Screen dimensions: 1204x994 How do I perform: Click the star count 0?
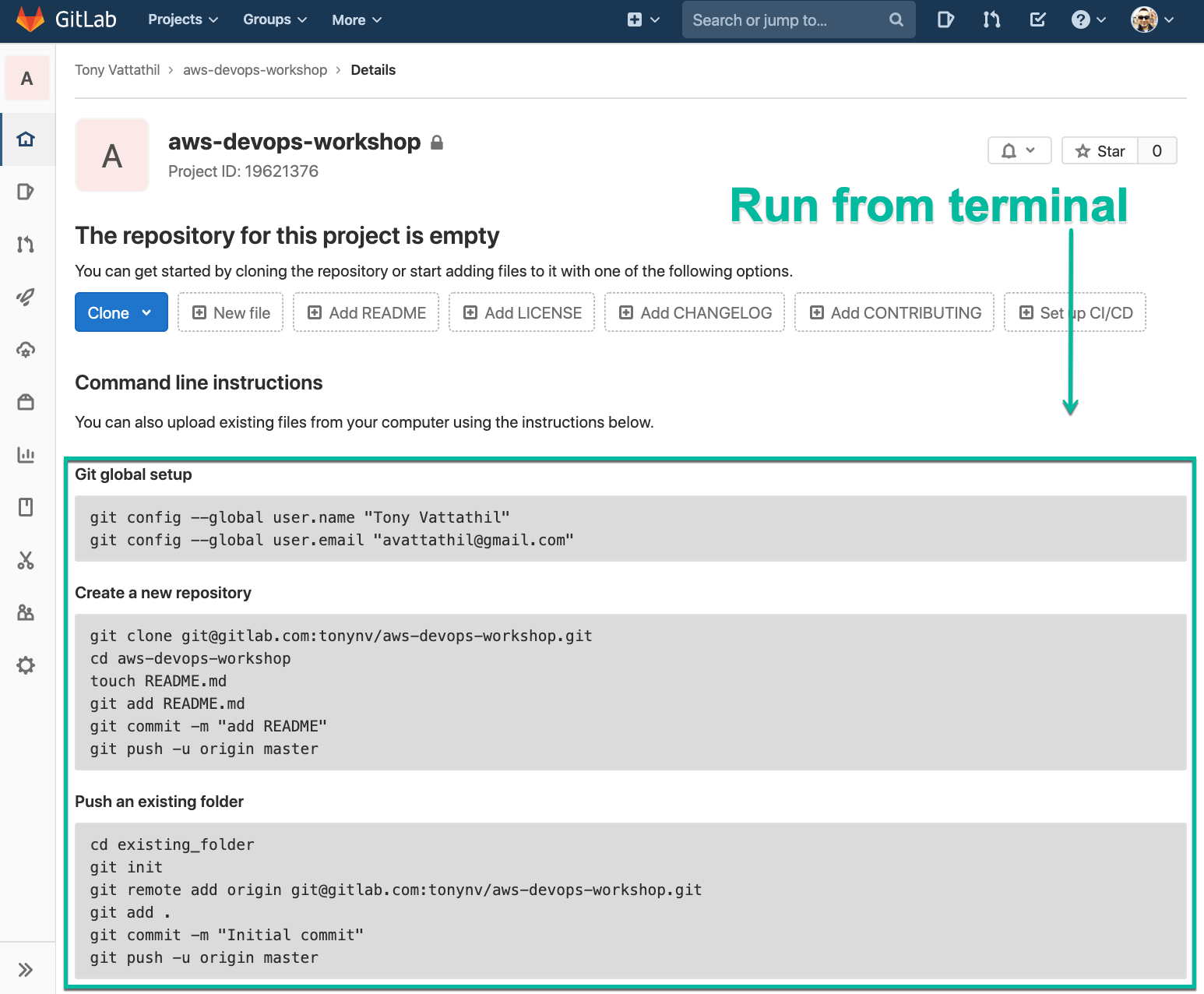[x=1157, y=150]
